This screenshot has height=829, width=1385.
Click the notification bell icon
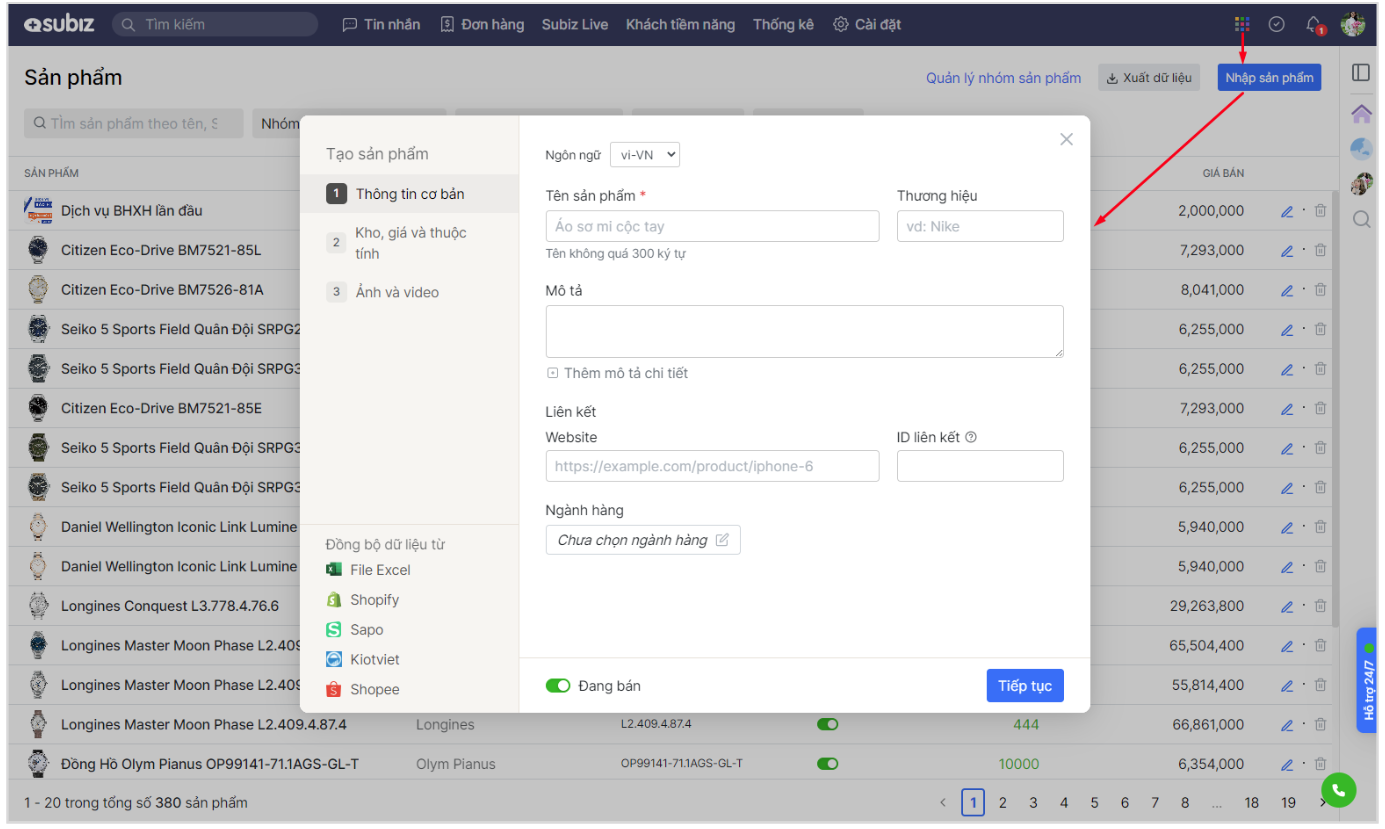click(x=1313, y=25)
